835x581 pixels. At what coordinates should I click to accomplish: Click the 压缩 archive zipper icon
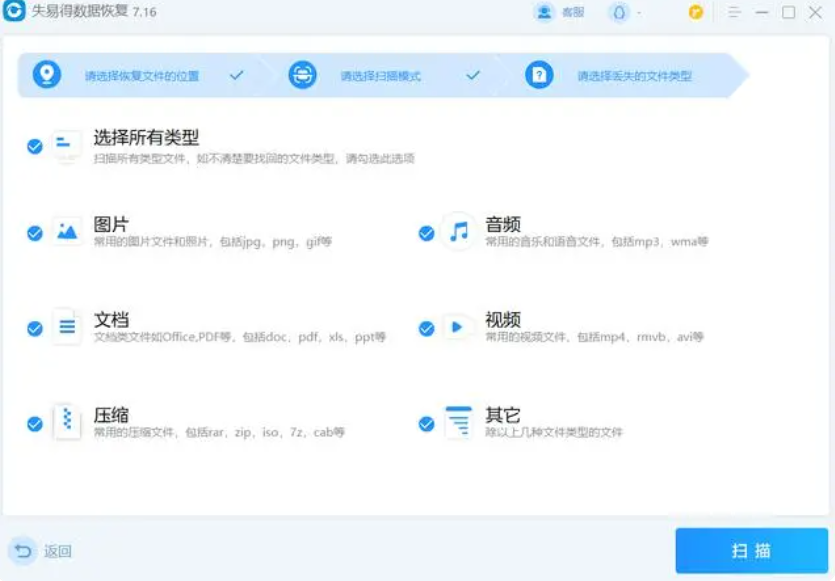point(67,422)
